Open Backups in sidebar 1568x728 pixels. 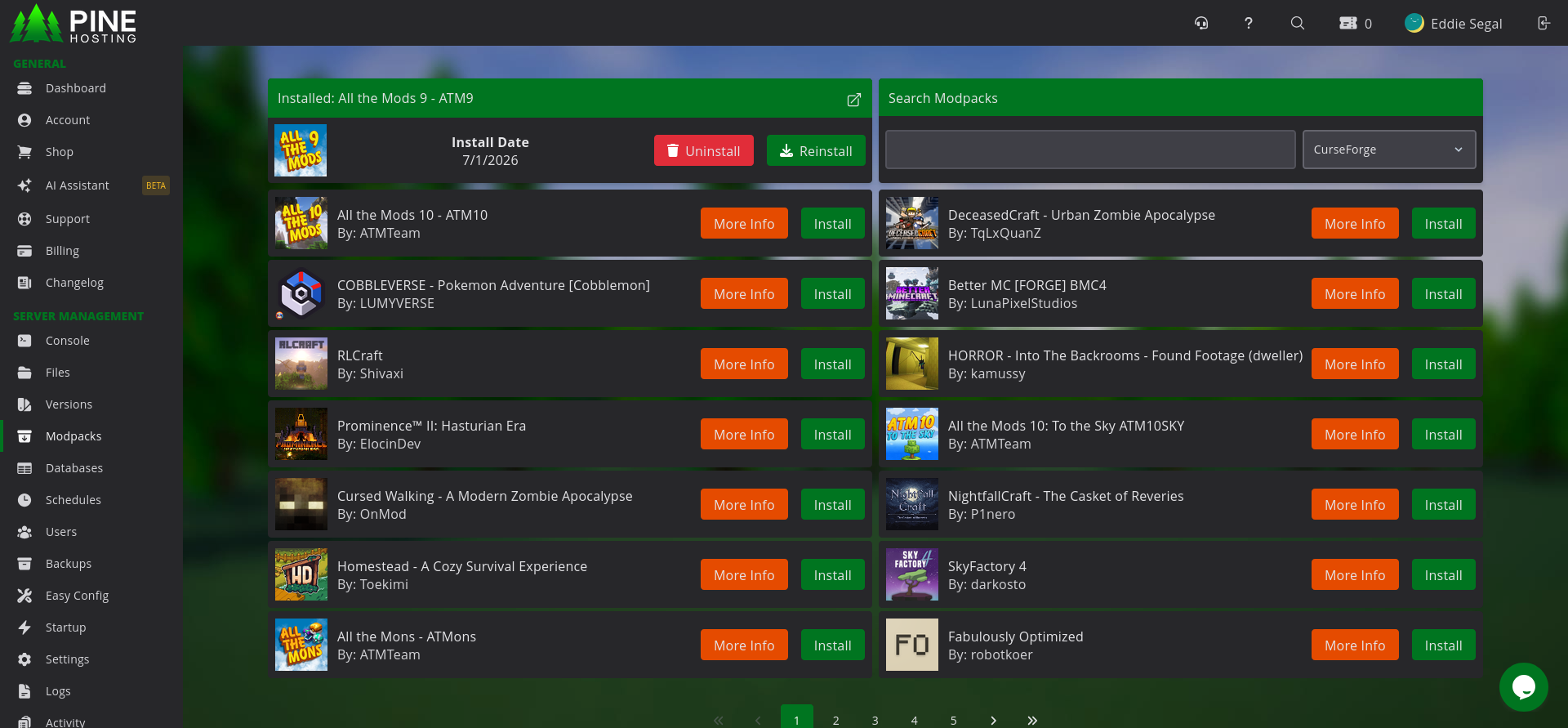pyautogui.click(x=69, y=564)
